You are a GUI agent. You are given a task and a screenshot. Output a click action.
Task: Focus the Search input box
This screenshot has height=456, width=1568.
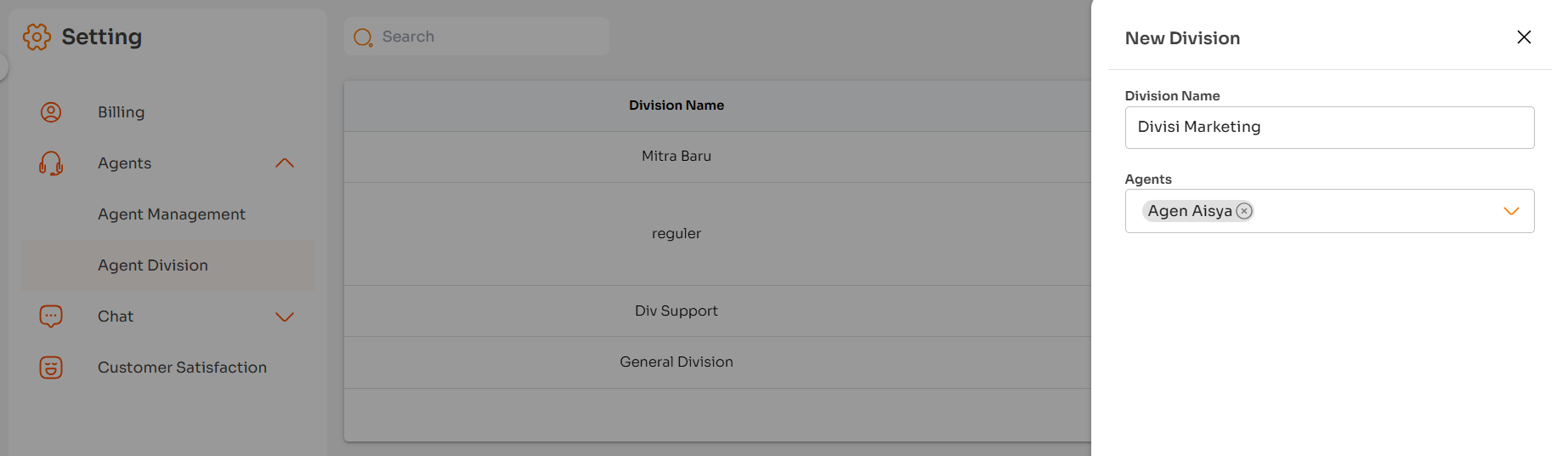489,37
